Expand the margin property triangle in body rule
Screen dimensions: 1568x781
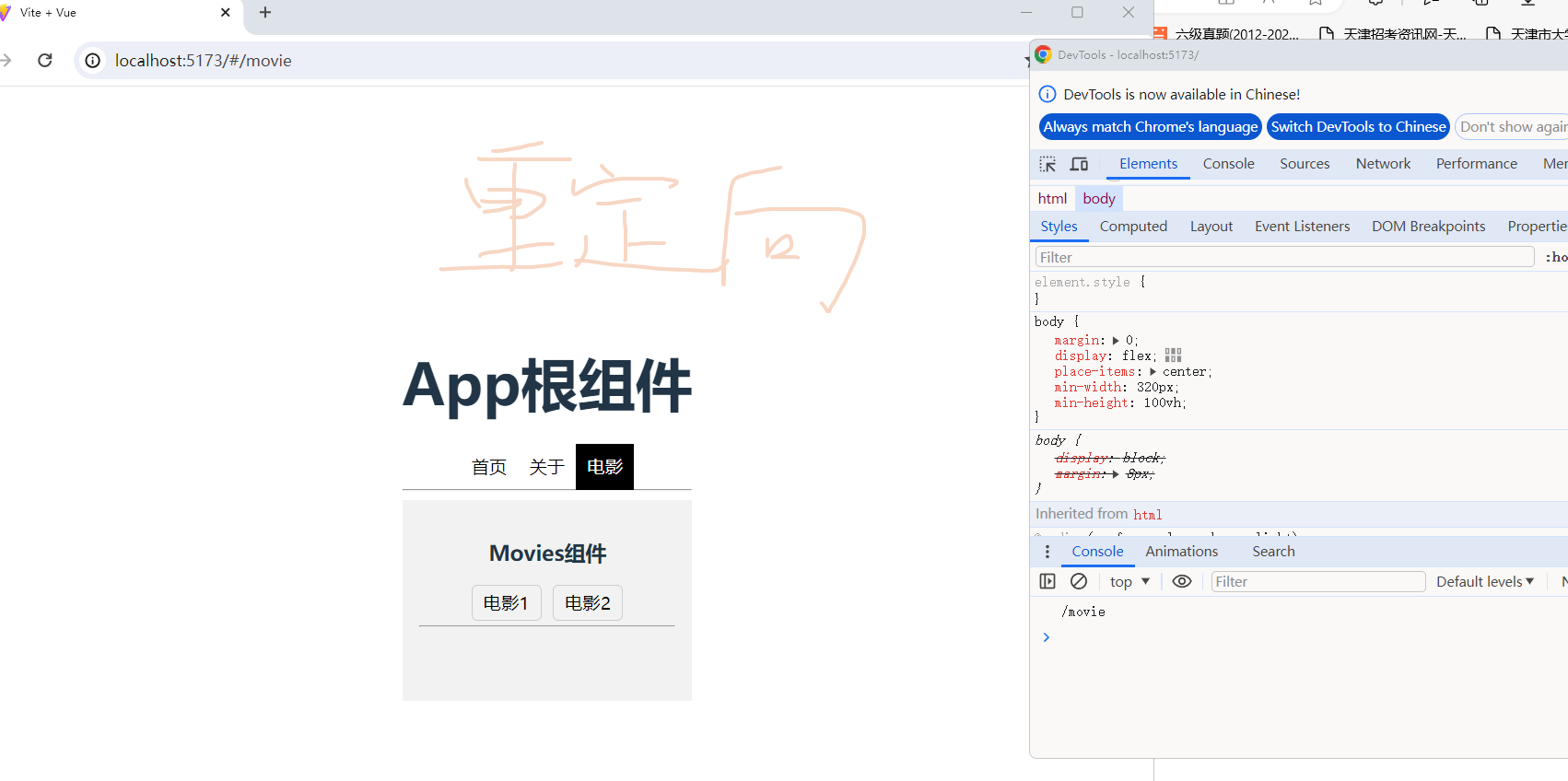coord(1116,341)
